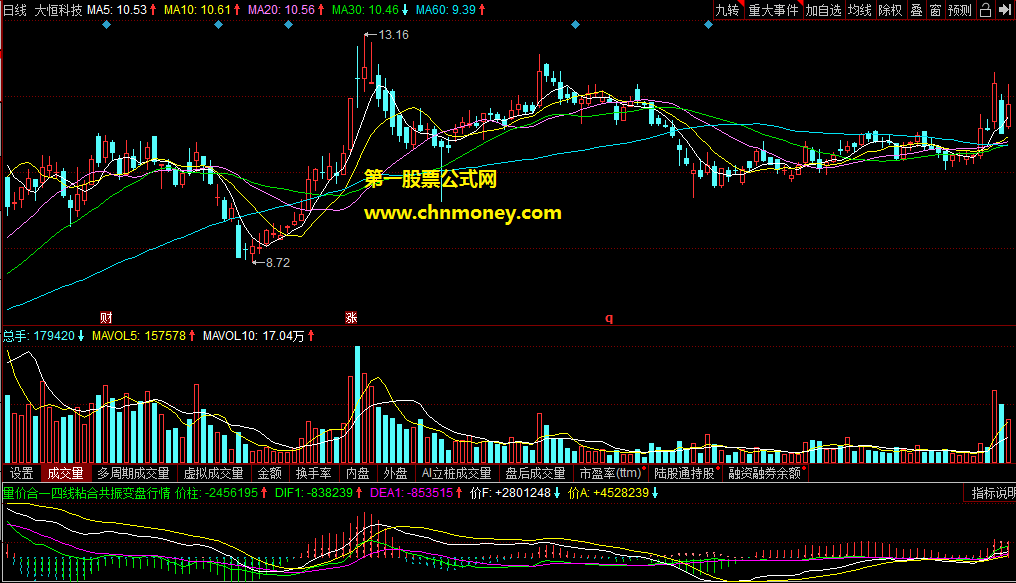This screenshot has width=1016, height=583.
Task: Switch to AI立桩成交量 tab
Action: (x=457, y=474)
